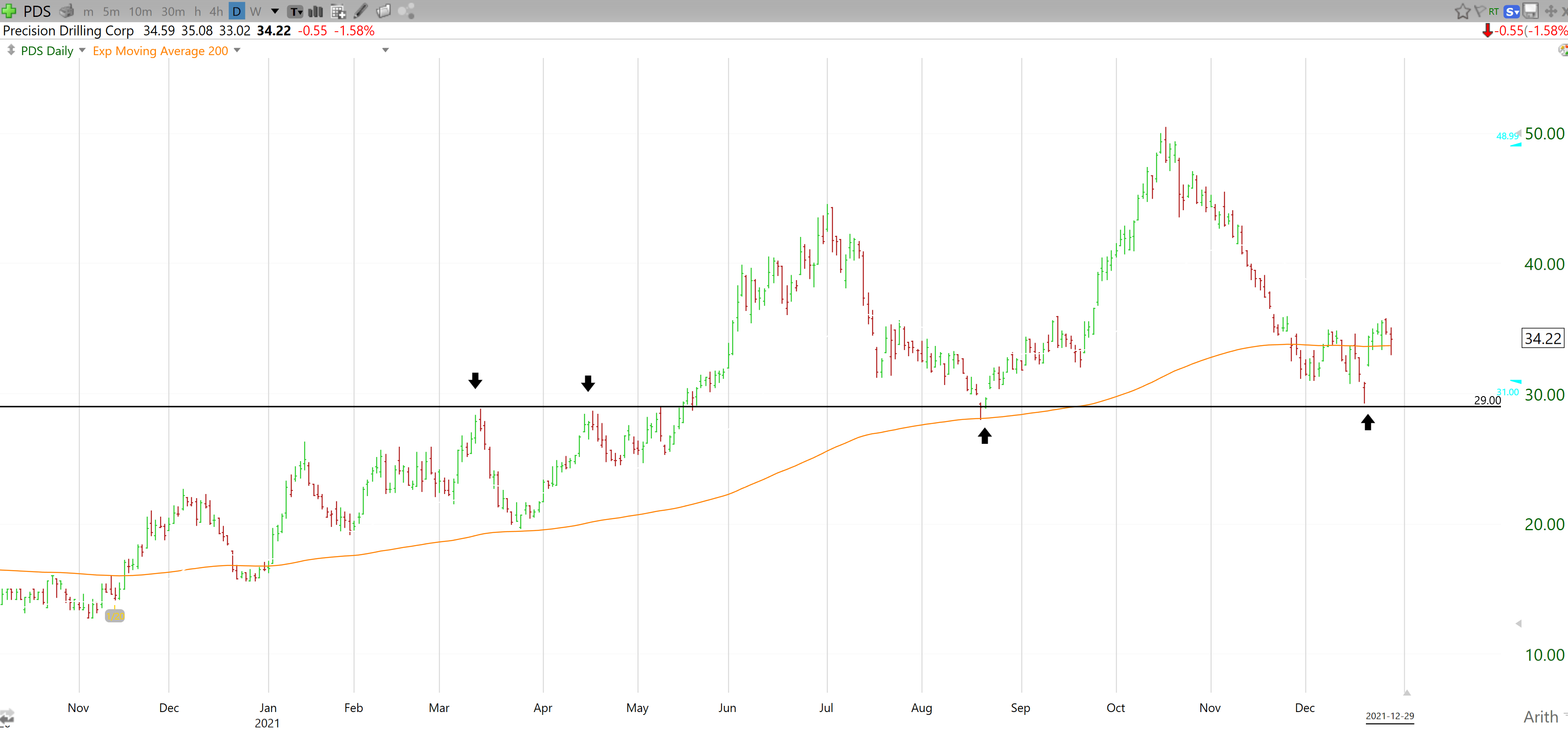Select the 5m timeframe tab
This screenshot has width=1568, height=733.
[111, 11]
